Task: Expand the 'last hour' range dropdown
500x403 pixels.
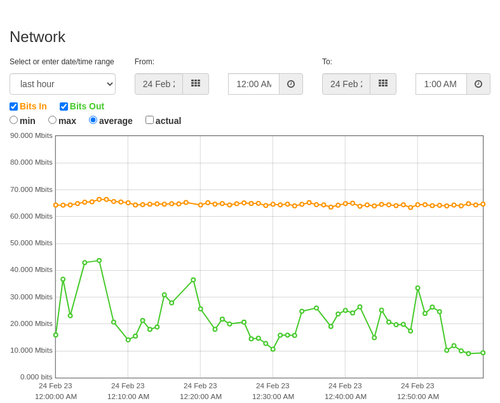Action: click(x=63, y=84)
